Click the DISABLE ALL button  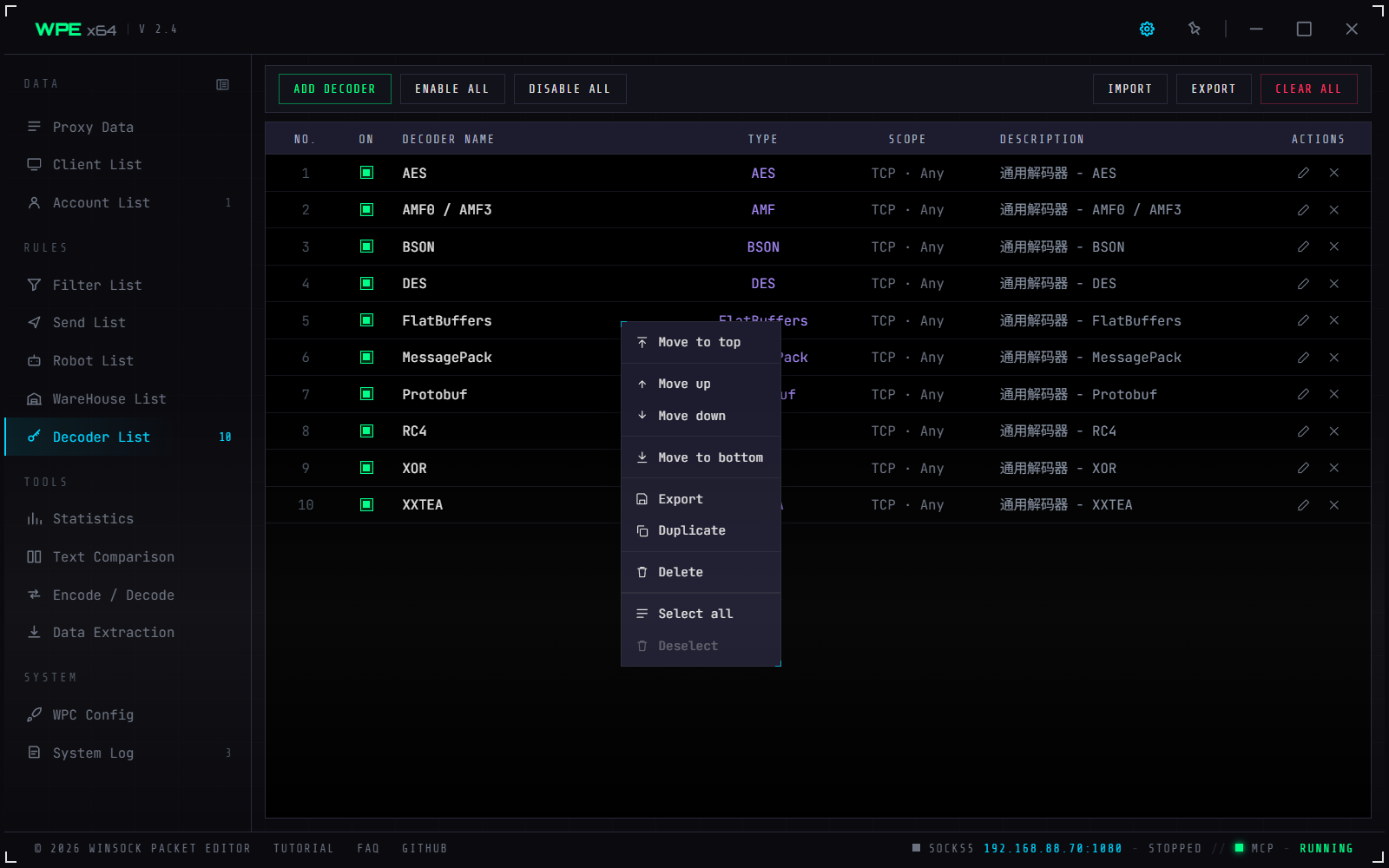coord(569,89)
